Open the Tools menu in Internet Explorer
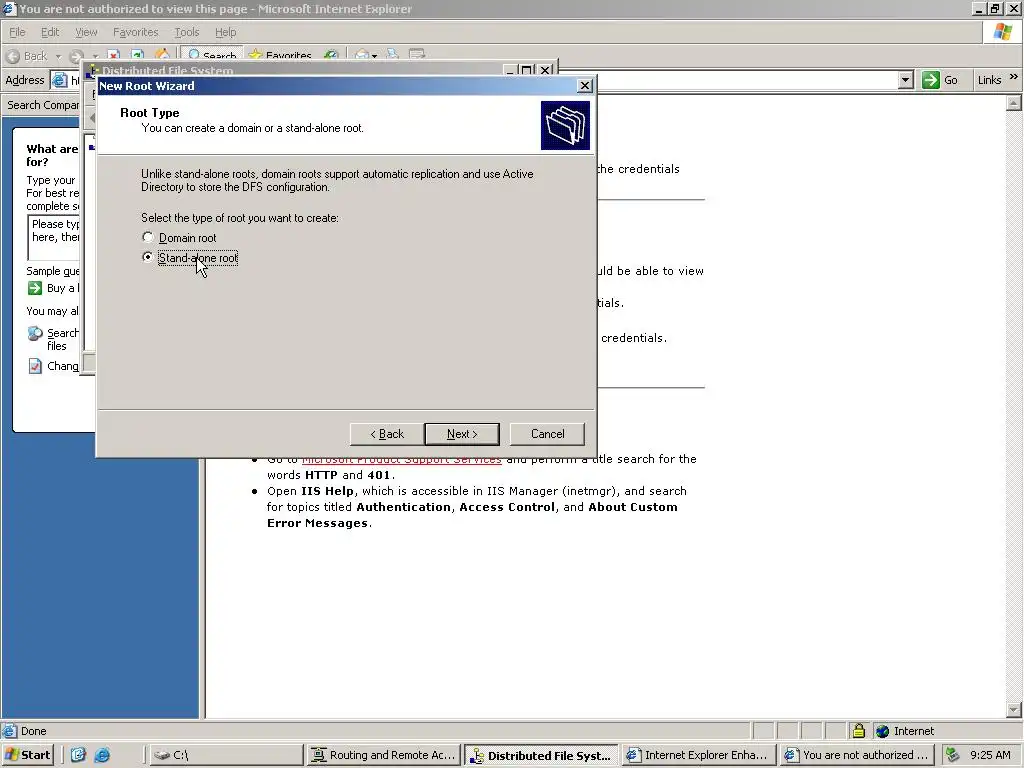Screen dimensions: 1024x768 coord(186,32)
